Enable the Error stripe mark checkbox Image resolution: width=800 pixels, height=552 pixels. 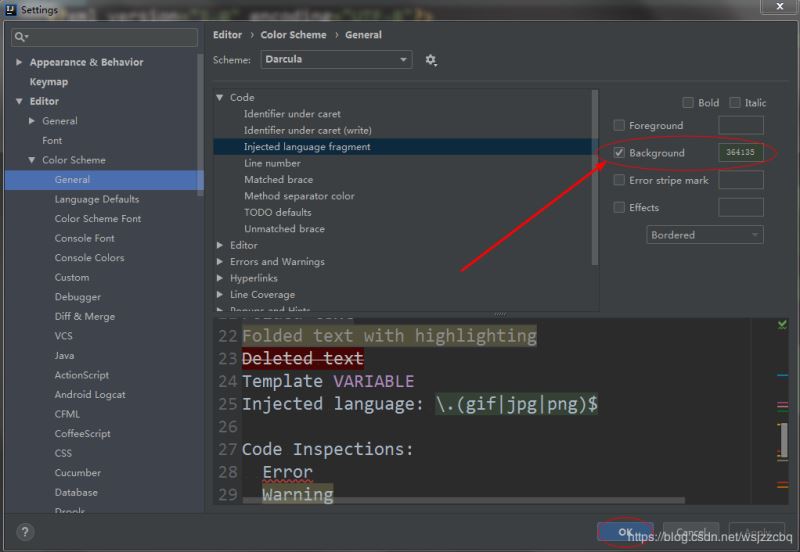point(619,181)
